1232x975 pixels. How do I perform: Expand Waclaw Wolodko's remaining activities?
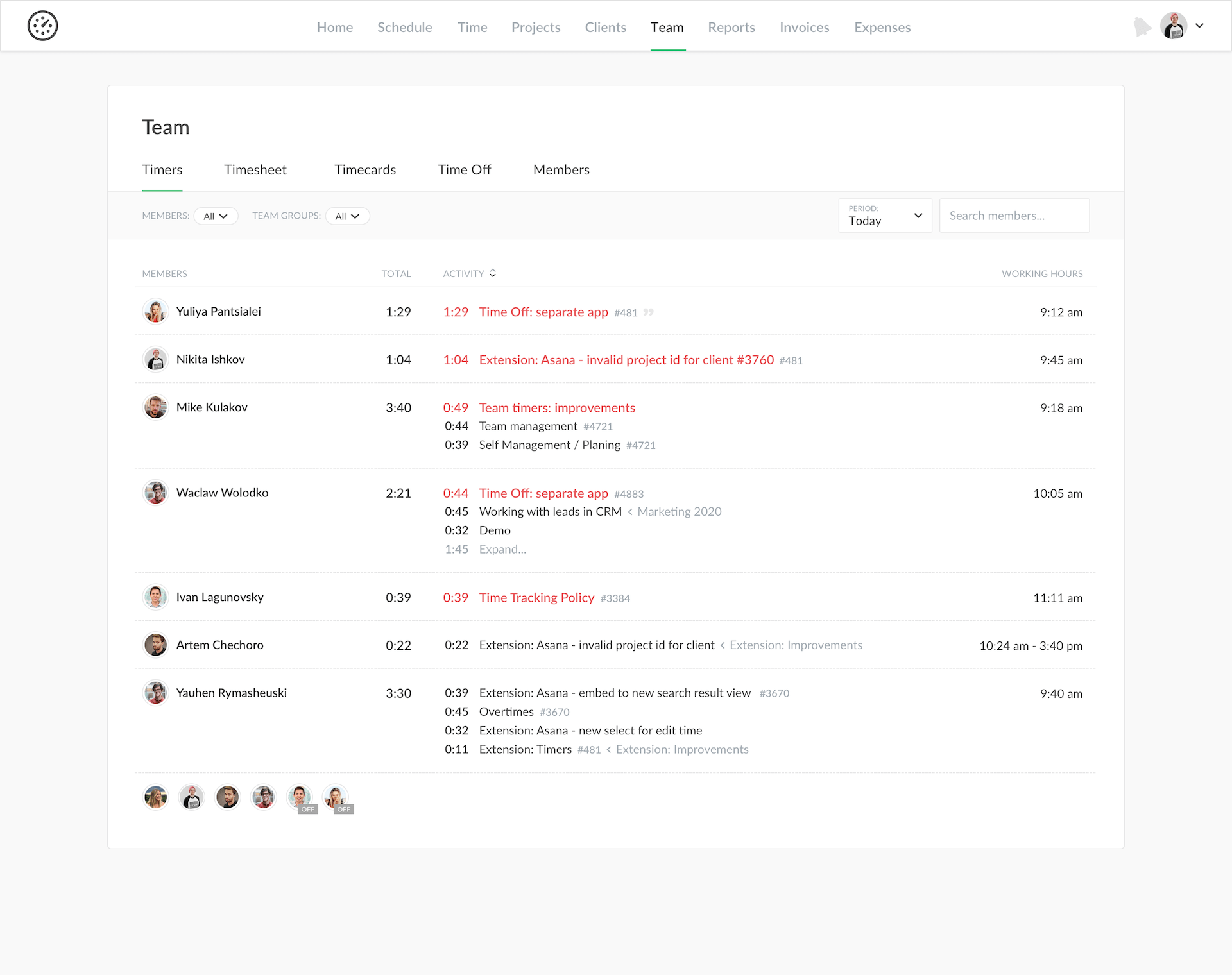tap(502, 549)
